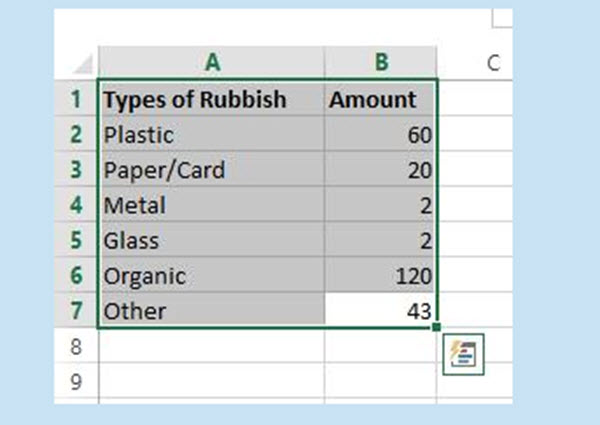Click the fill handle of the selection

pyautogui.click(x=437, y=326)
